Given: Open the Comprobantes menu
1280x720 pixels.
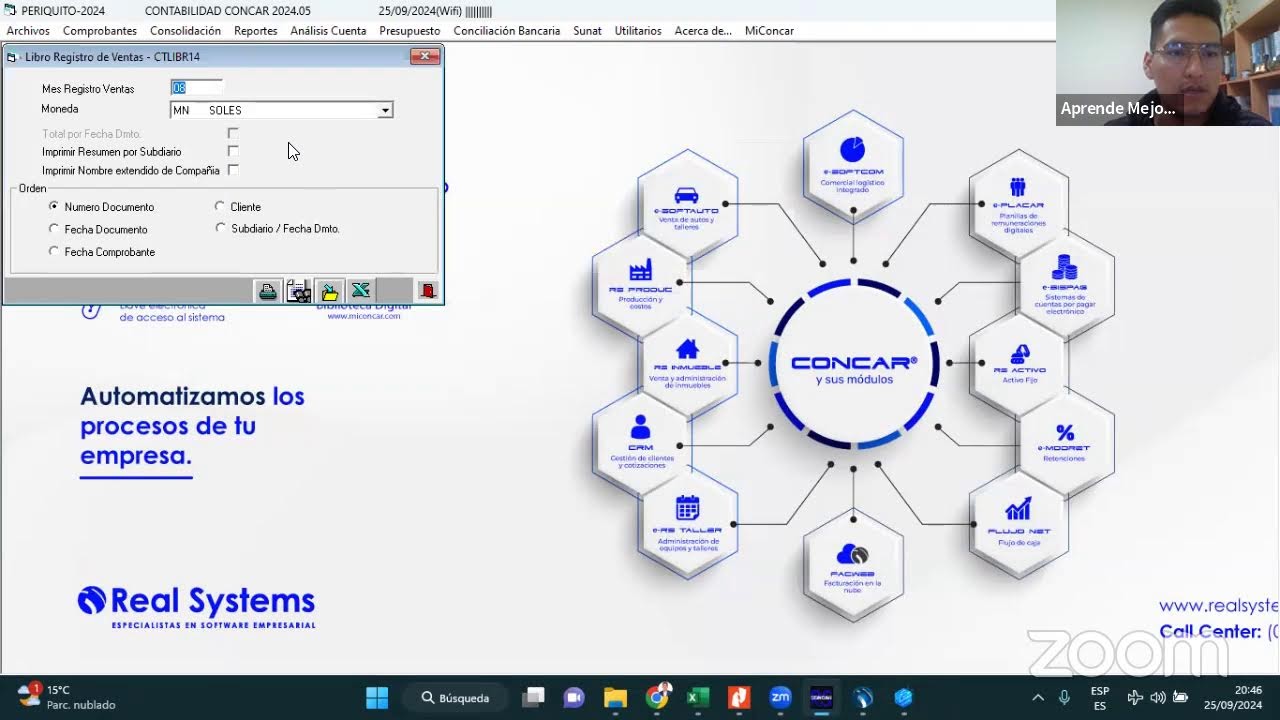Looking at the screenshot, I should click(100, 31).
